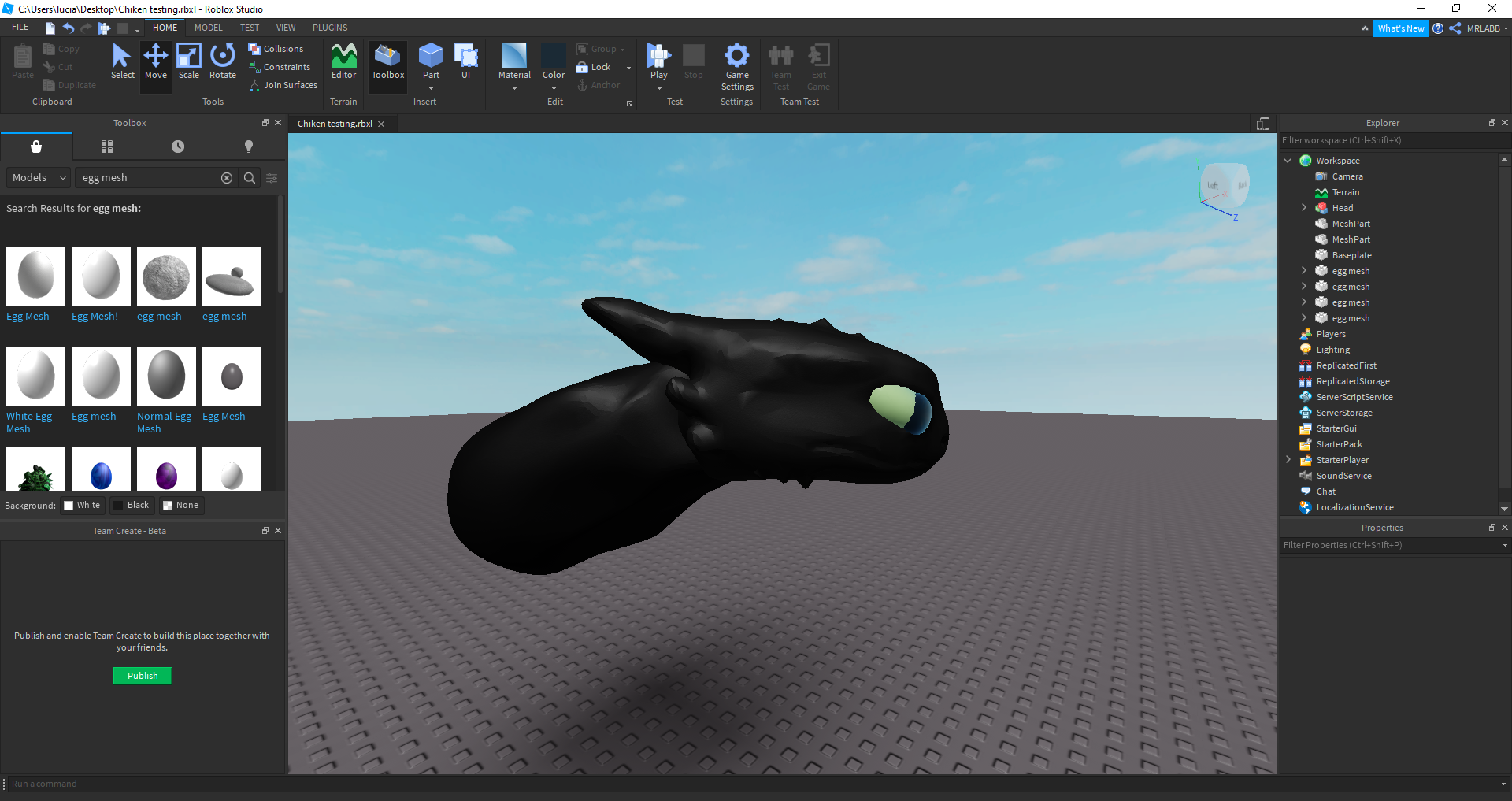Set toolbox background to Black
1512x801 pixels.
[131, 506]
